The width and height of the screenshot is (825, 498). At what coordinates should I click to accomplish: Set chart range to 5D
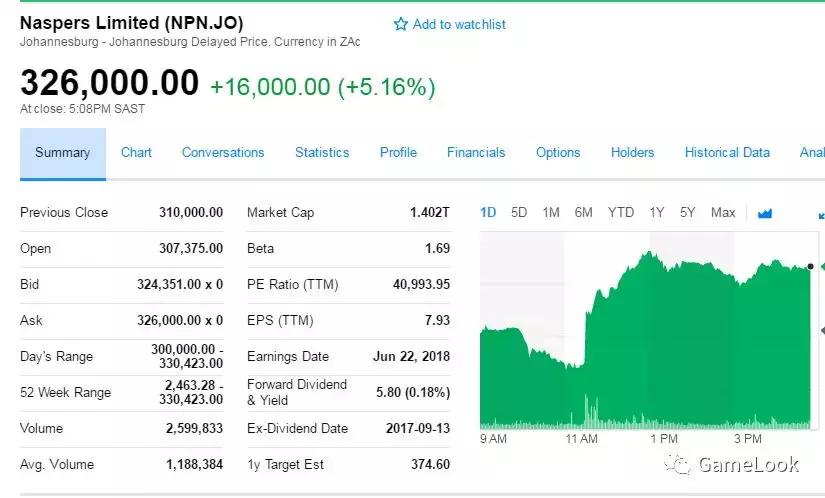519,212
